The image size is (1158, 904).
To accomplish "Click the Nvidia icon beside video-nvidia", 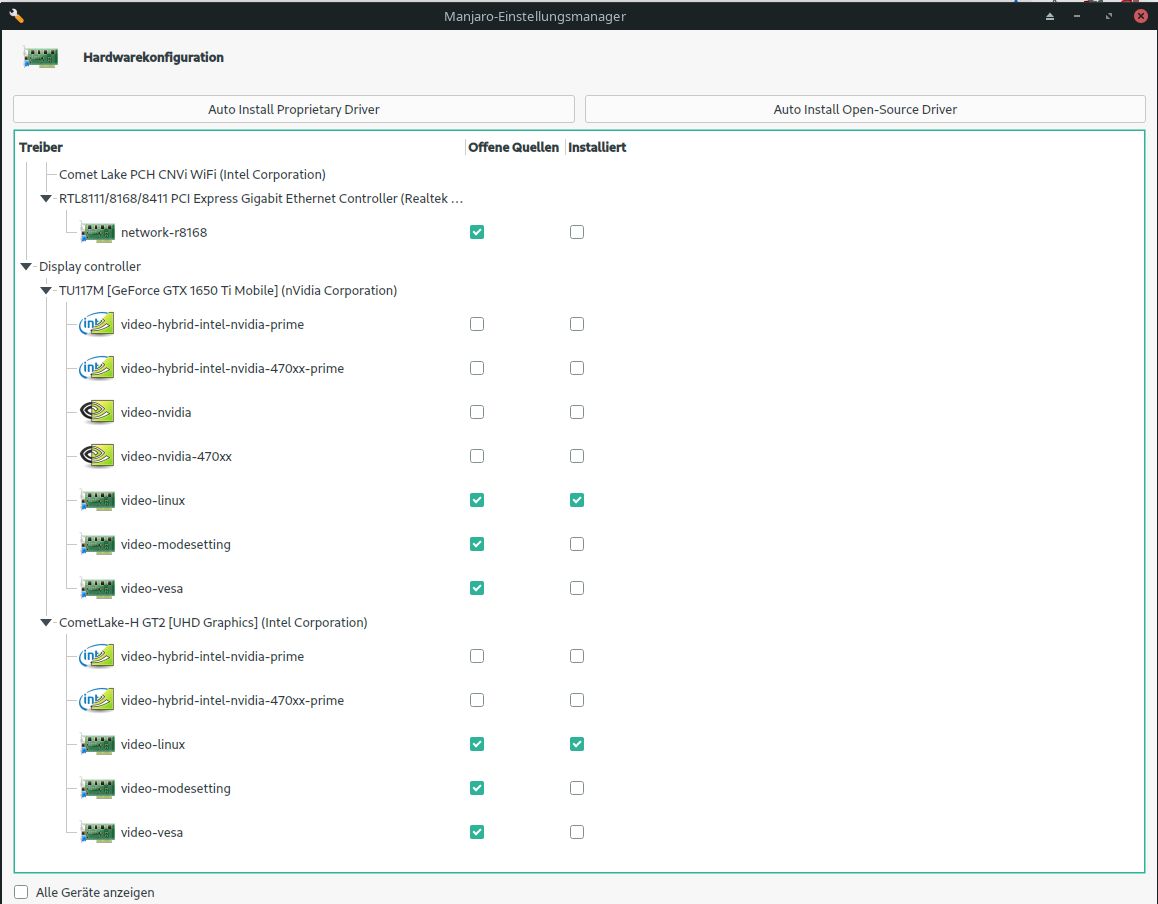I will coord(97,412).
